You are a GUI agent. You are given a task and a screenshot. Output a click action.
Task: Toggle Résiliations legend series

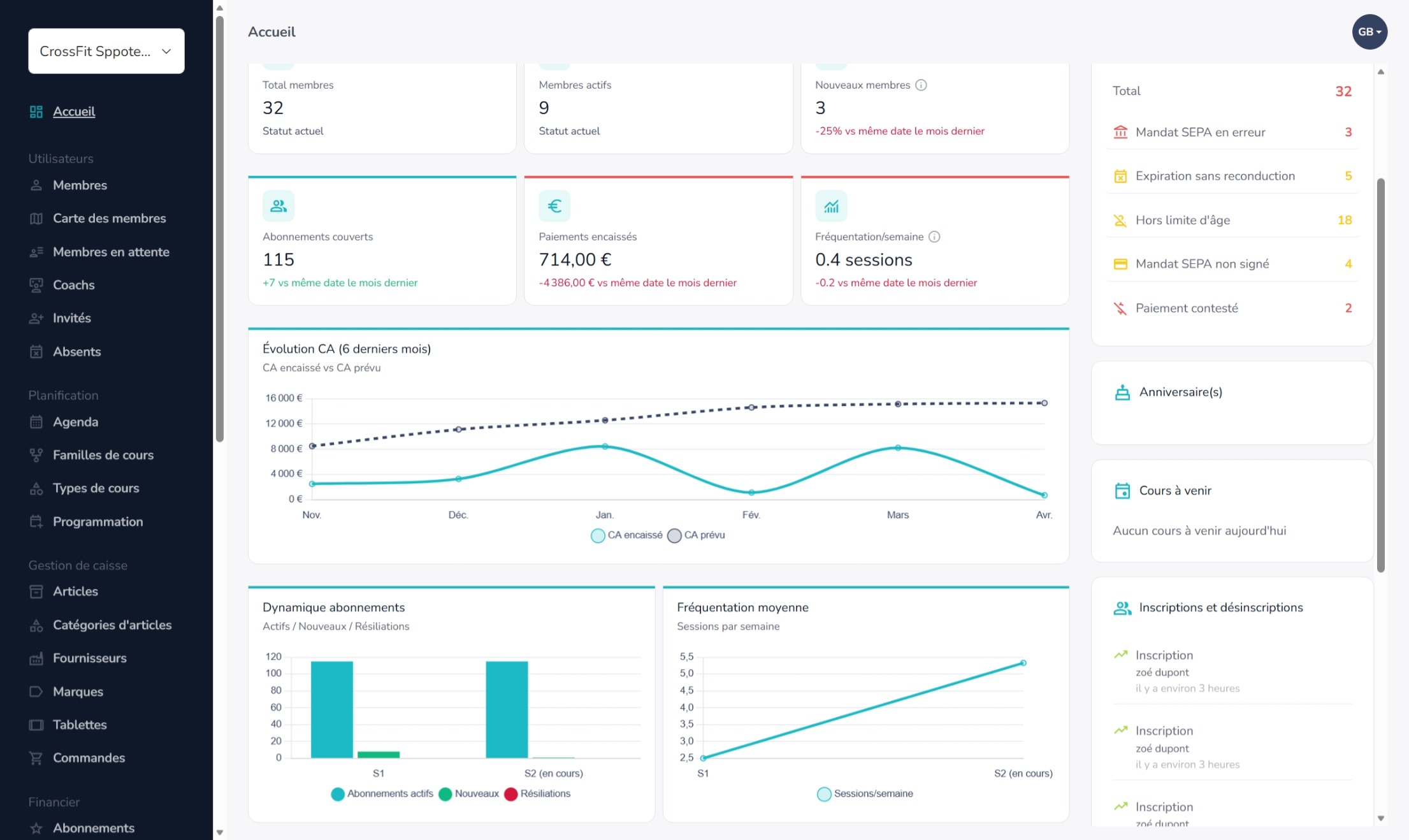click(537, 794)
